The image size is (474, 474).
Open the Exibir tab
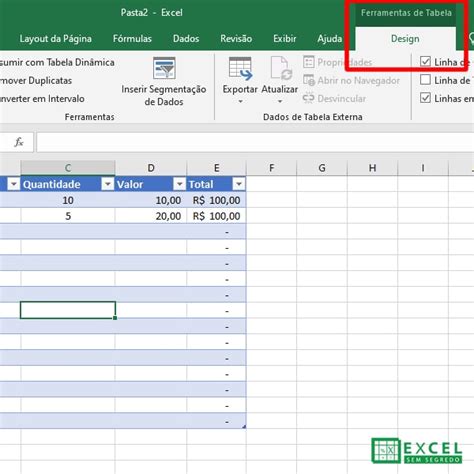coord(285,39)
